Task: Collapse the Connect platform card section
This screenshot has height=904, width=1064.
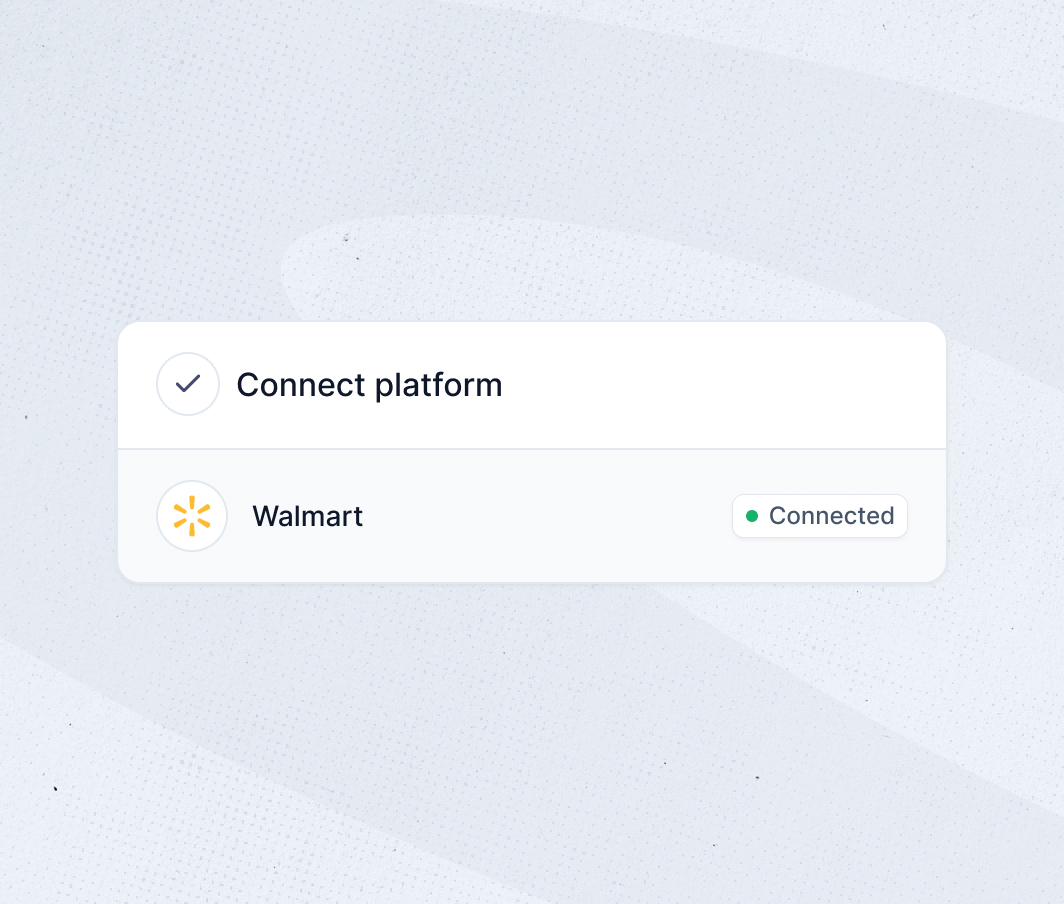Action: [532, 385]
